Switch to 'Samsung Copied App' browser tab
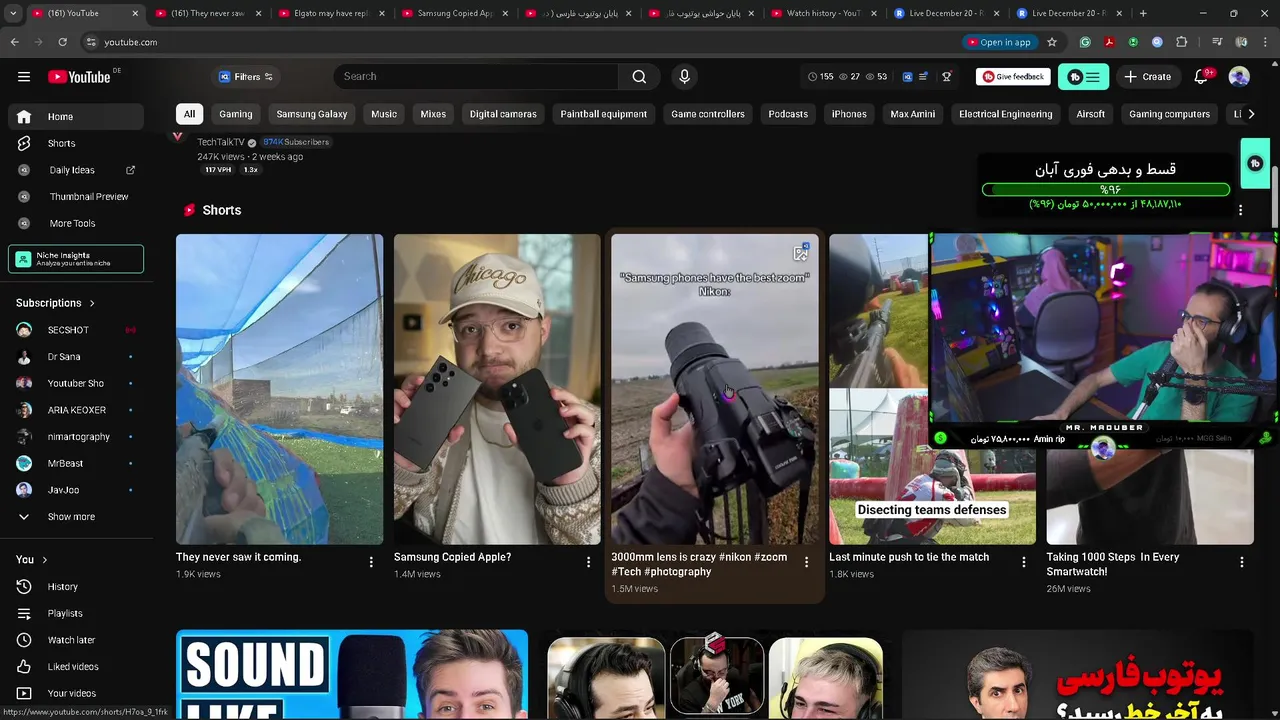The image size is (1280, 720). click(453, 13)
